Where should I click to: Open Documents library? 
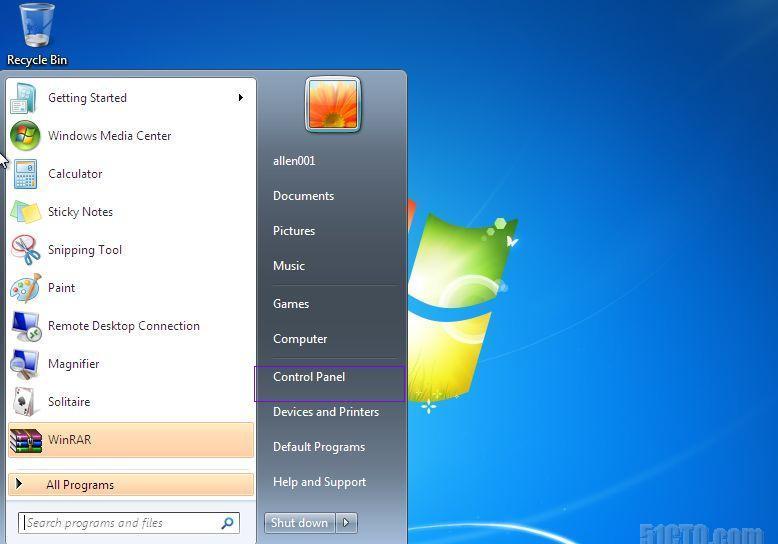click(303, 196)
